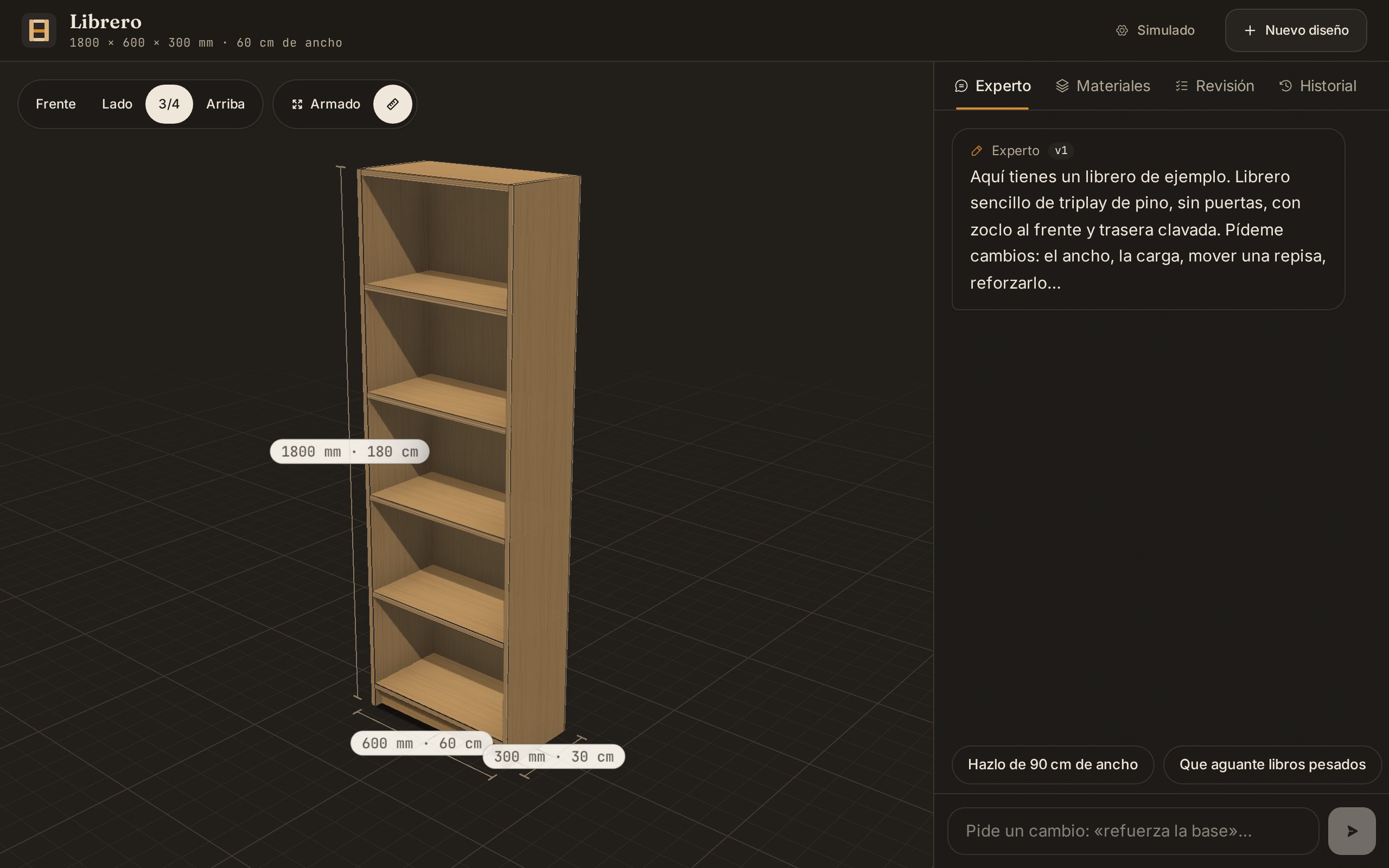Click the Simulado status indicator

click(x=1155, y=30)
